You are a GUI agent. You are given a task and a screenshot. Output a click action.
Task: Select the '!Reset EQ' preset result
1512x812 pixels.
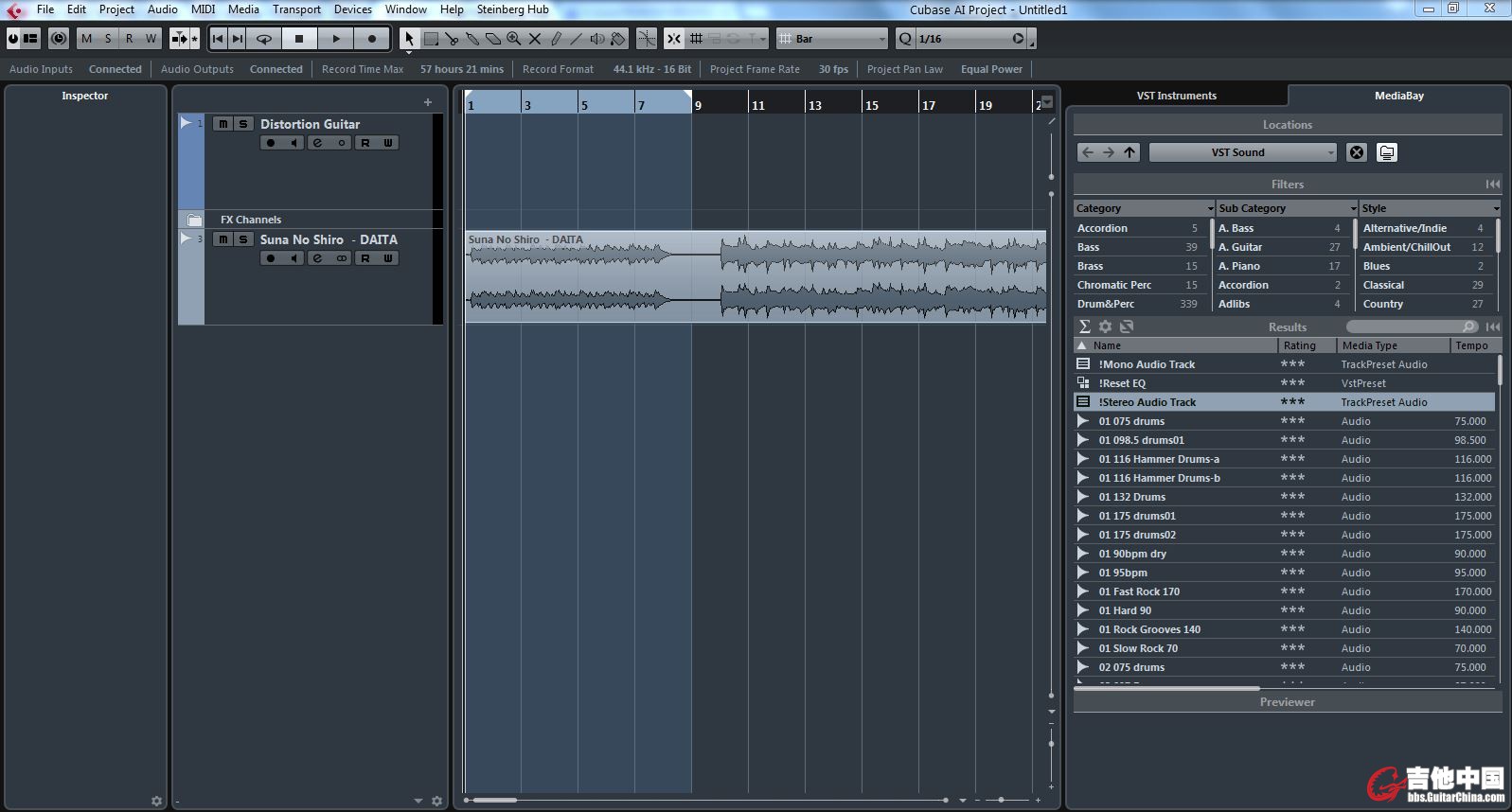click(x=1285, y=383)
